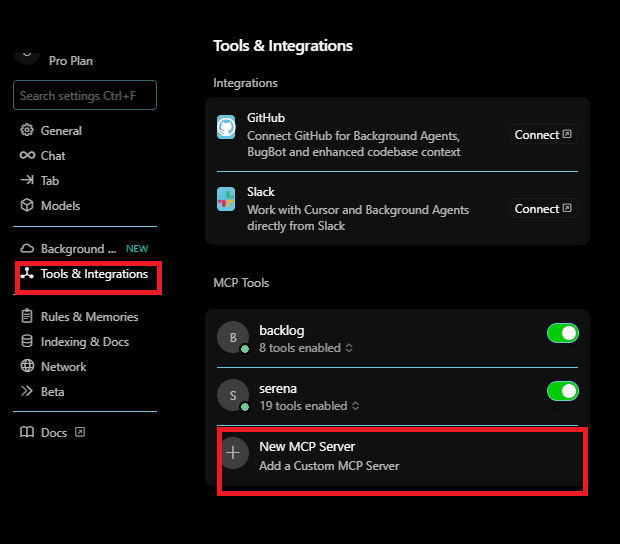Open the Indexing & Docs section
620x544 pixels.
[x=85, y=341]
